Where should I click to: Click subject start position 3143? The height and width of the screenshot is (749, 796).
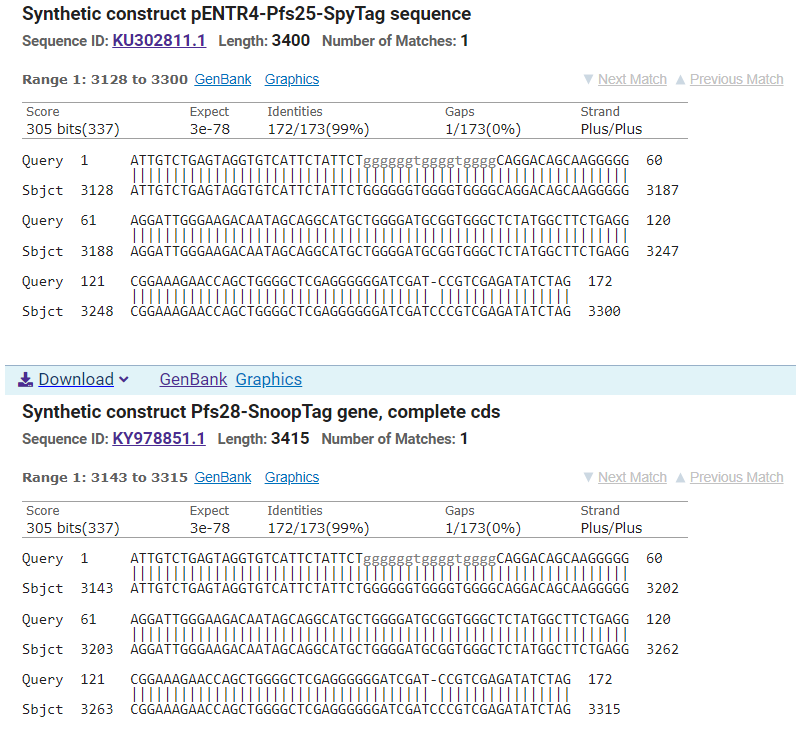pos(97,589)
